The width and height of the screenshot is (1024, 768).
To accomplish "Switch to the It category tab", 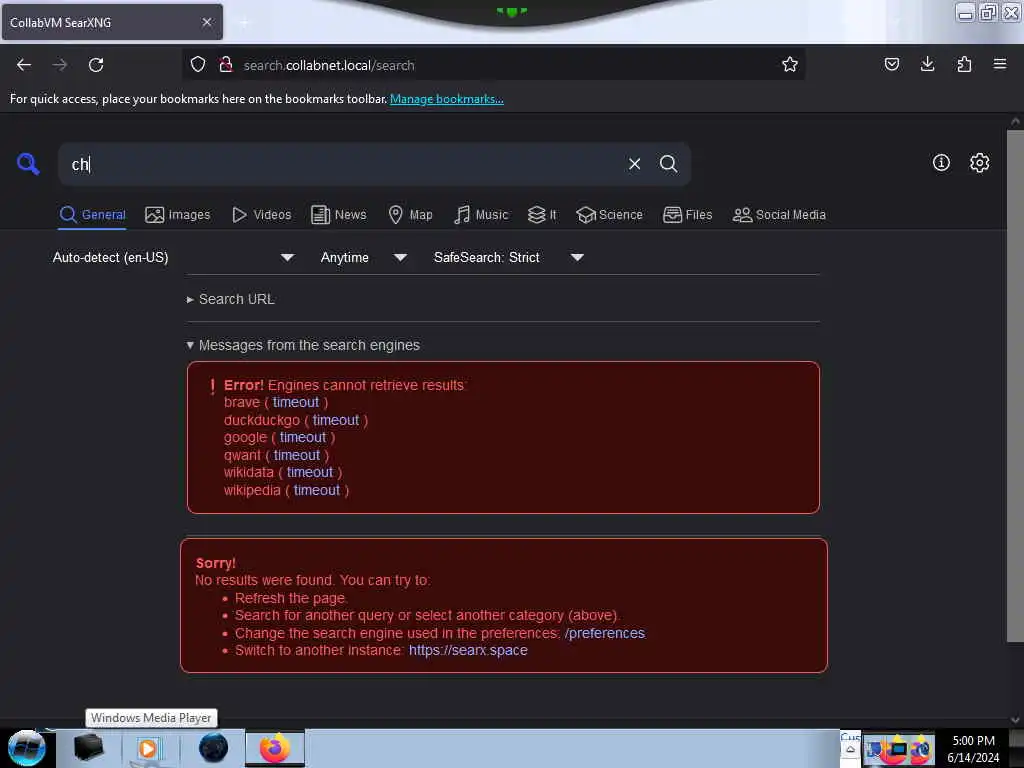I will (542, 215).
